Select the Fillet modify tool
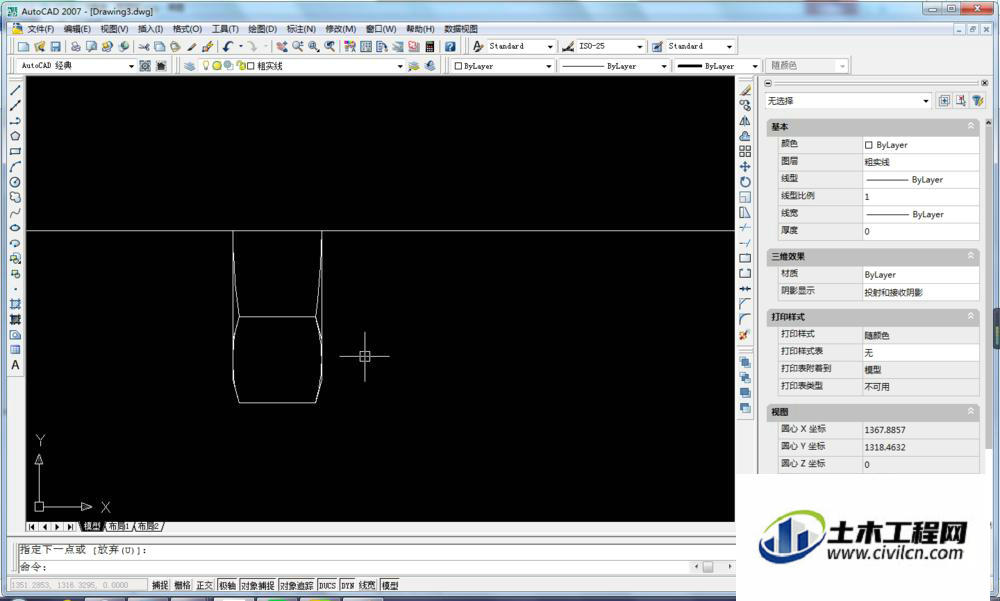 tap(745, 319)
